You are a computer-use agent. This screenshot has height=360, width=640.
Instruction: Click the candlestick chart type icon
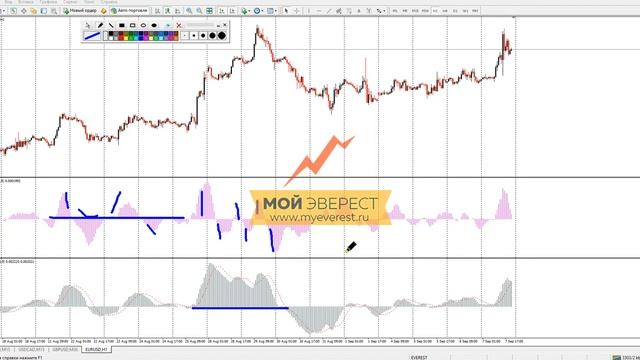click(x=168, y=11)
